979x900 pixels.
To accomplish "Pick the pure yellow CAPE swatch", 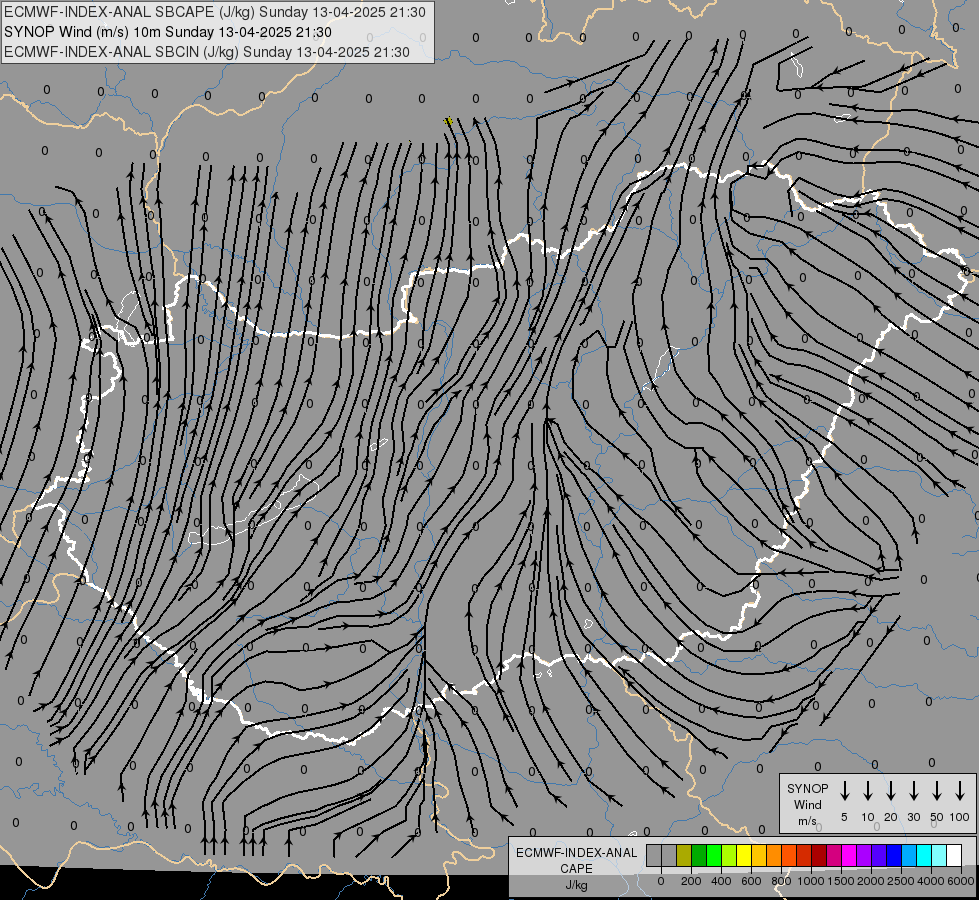I will click(744, 855).
